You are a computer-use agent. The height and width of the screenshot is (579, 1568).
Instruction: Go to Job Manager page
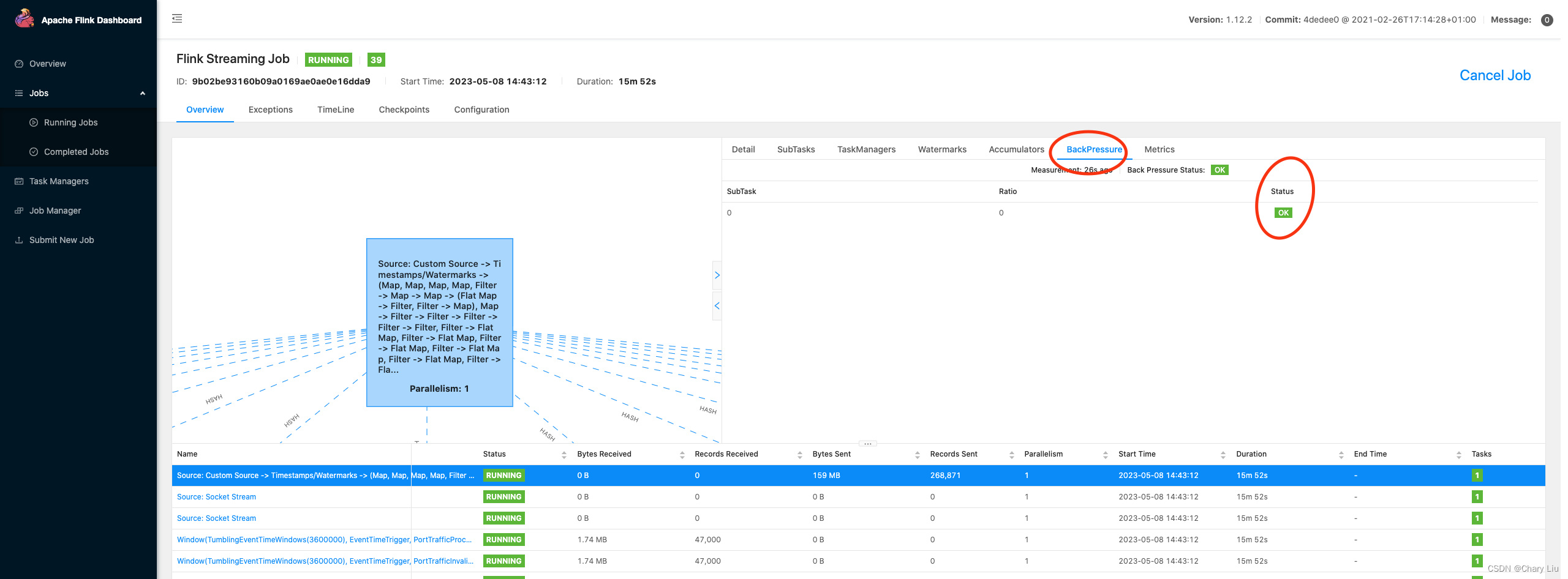[x=55, y=211]
